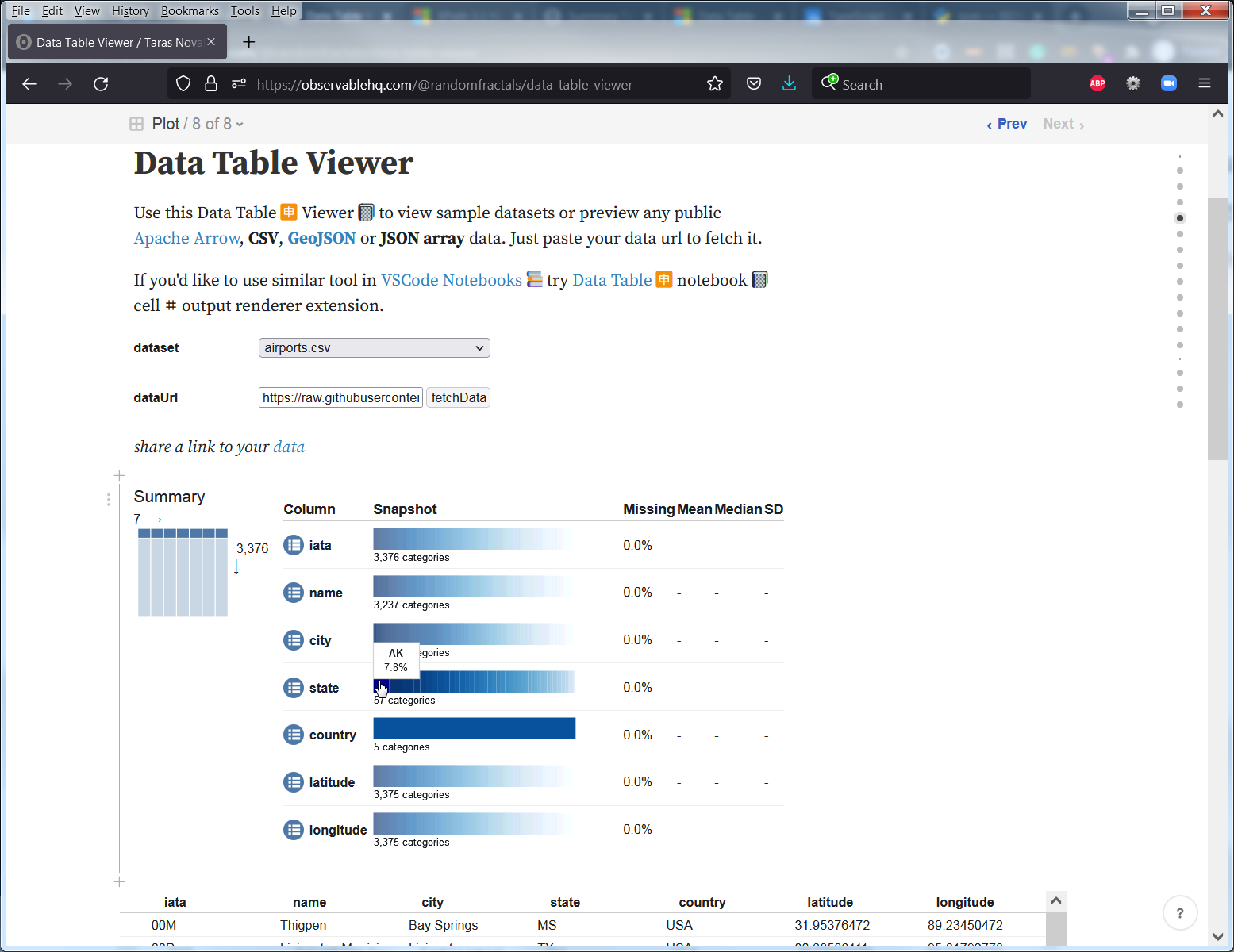Image resolution: width=1234 pixels, height=952 pixels.
Task: Open the Bookmarks menu
Action: pyautogui.click(x=190, y=11)
